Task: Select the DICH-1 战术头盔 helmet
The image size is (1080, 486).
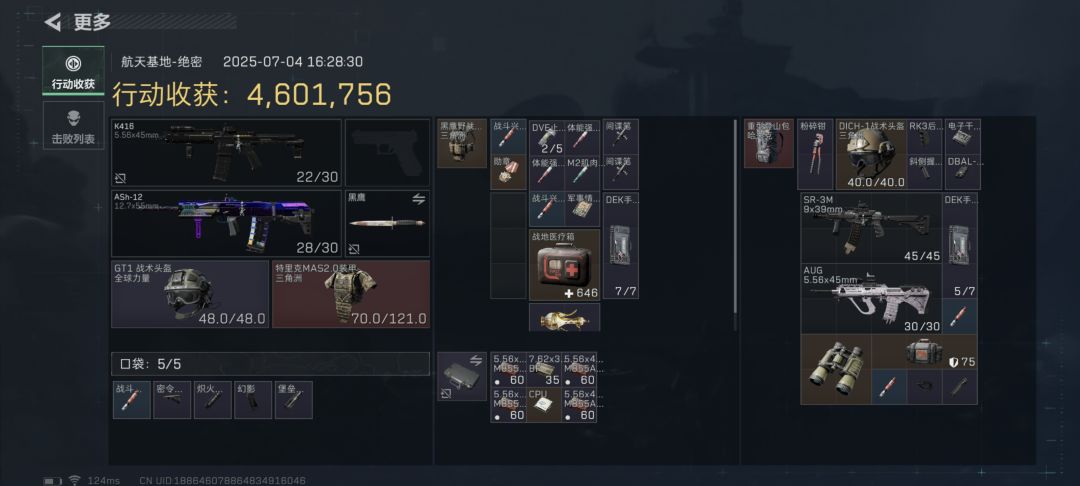Action: tap(871, 155)
